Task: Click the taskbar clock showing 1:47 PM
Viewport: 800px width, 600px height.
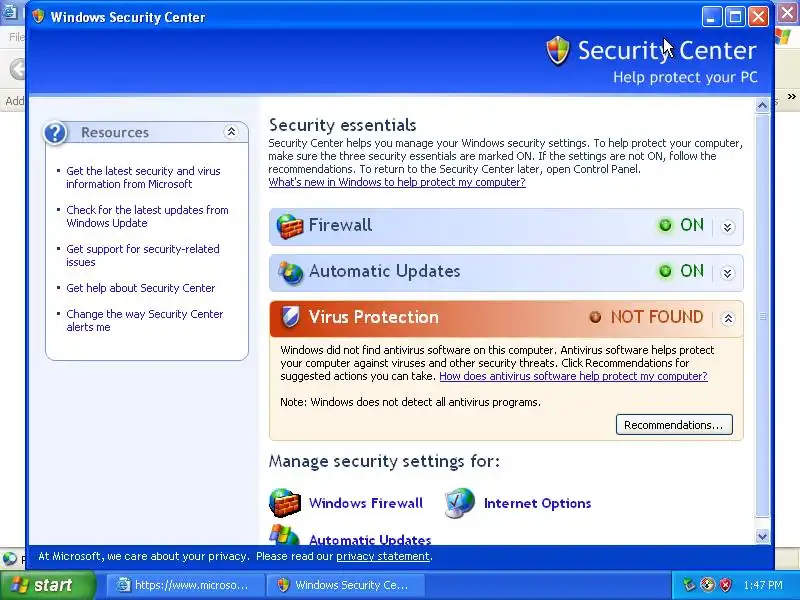Action: (x=763, y=585)
